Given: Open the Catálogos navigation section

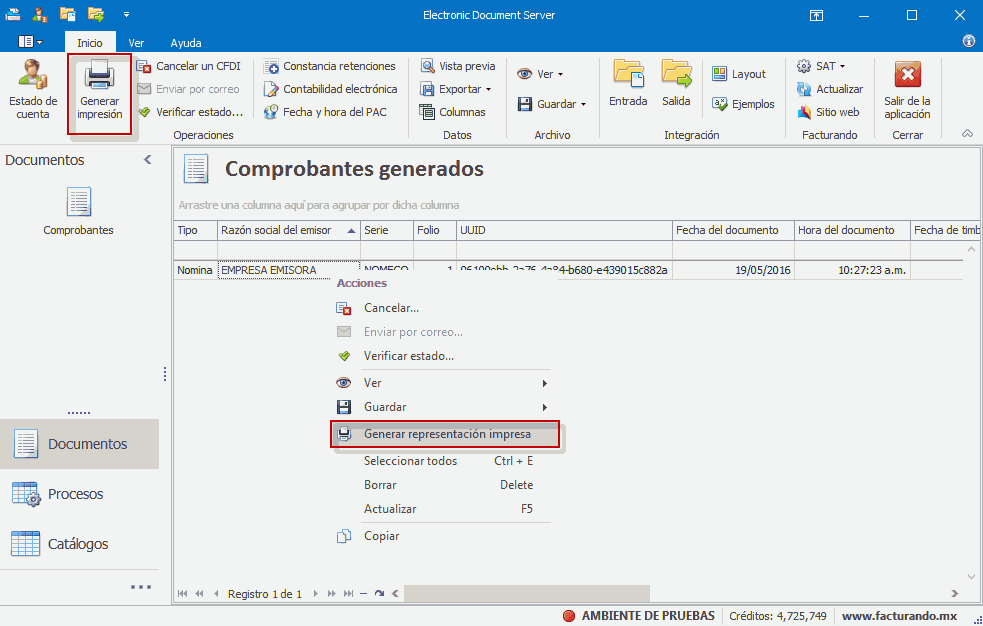Looking at the screenshot, I should [78, 544].
